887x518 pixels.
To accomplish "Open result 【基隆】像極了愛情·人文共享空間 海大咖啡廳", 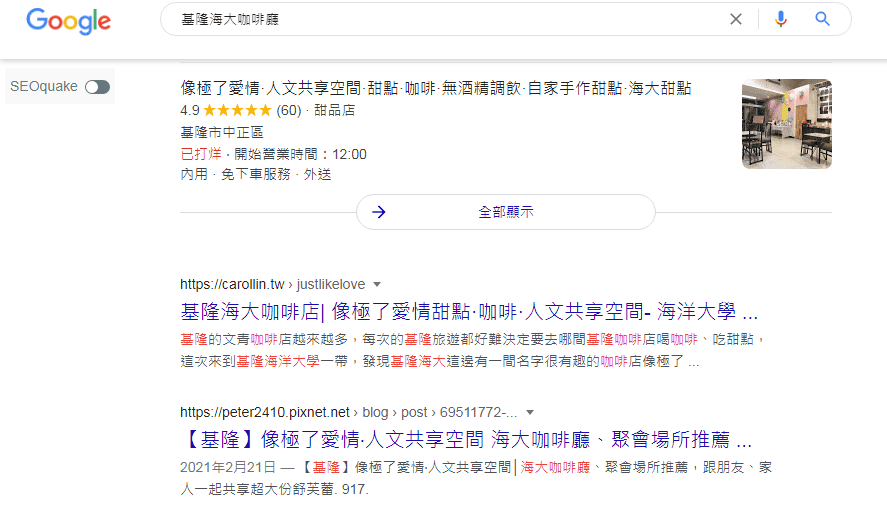I will tap(466, 439).
